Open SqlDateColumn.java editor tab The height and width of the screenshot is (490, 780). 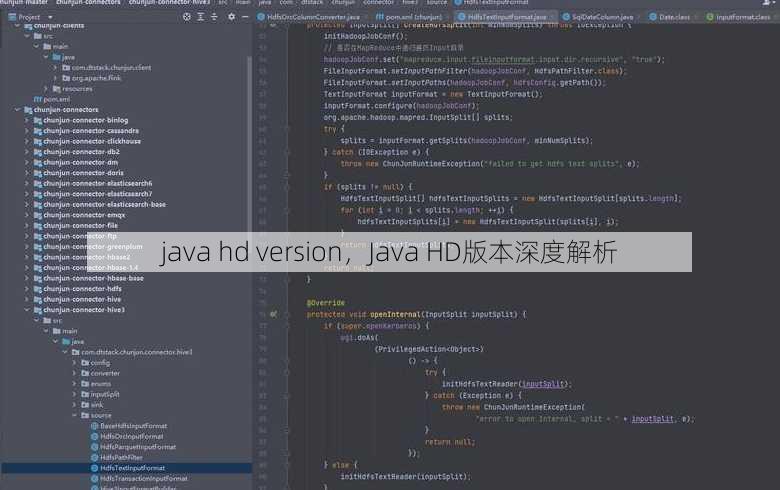(598, 17)
